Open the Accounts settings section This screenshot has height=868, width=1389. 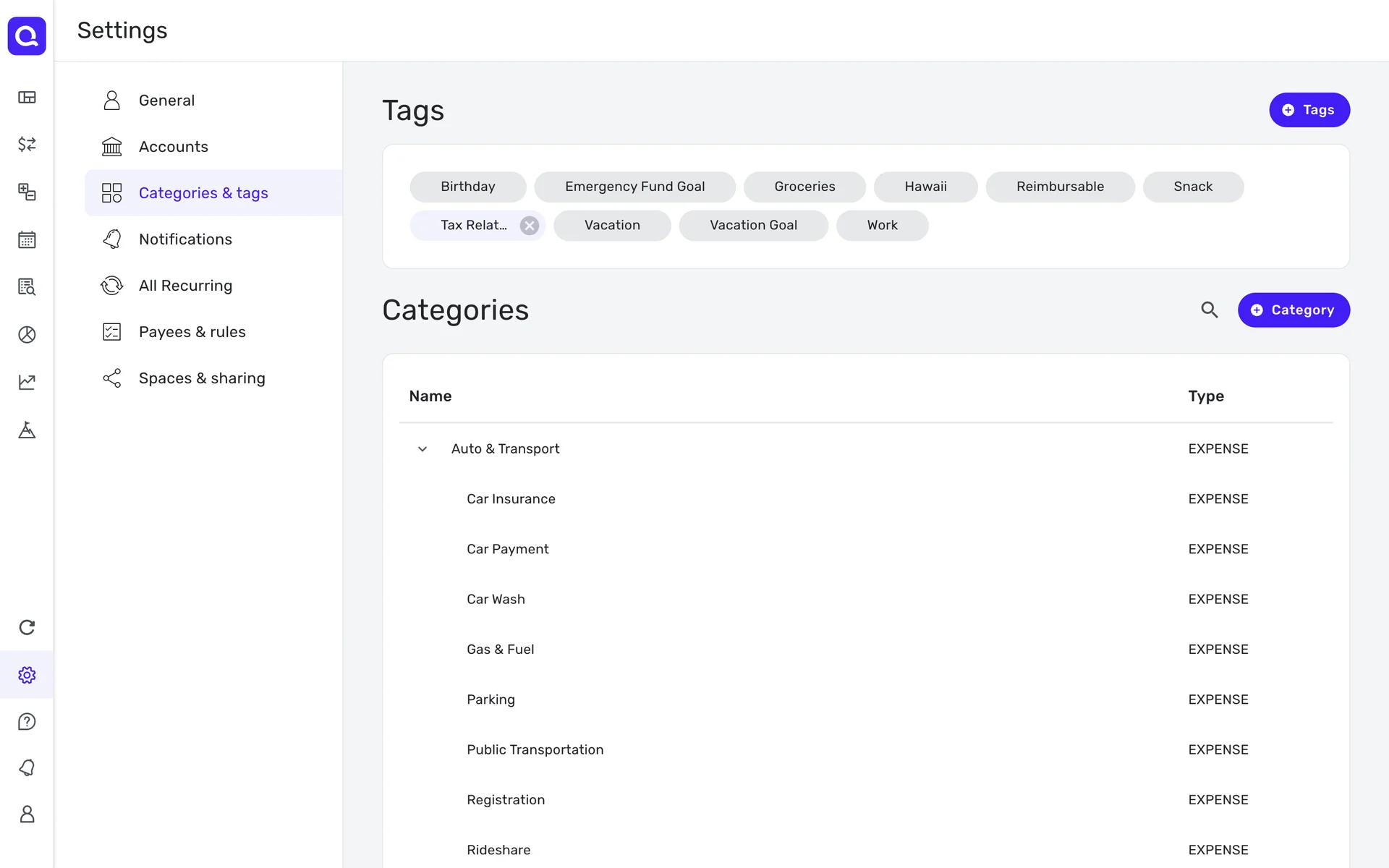point(173,147)
